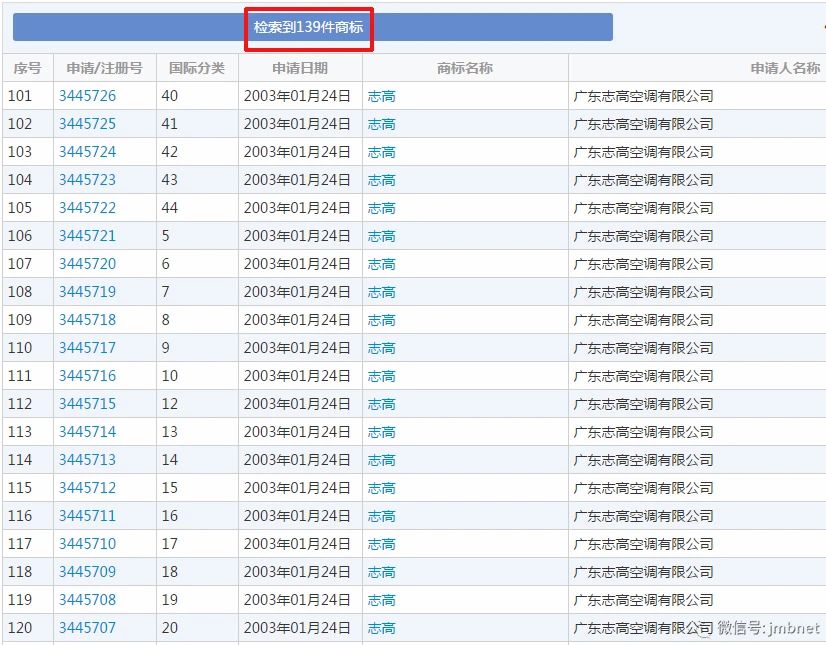Open registration number 3445712 link

tap(87, 487)
